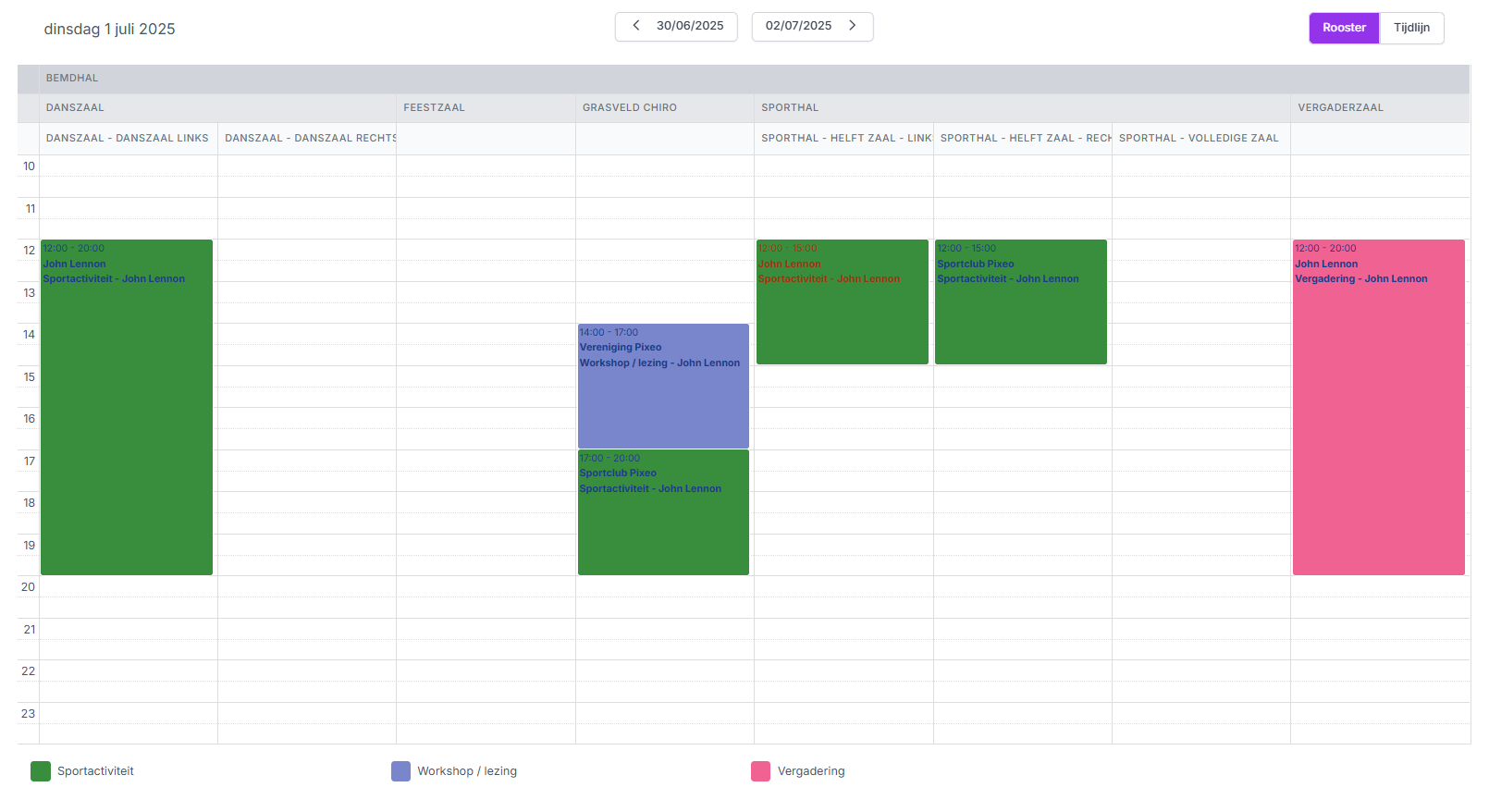Click the next day chevron arrow
The width and height of the screenshot is (1489, 812).
pyautogui.click(x=852, y=26)
